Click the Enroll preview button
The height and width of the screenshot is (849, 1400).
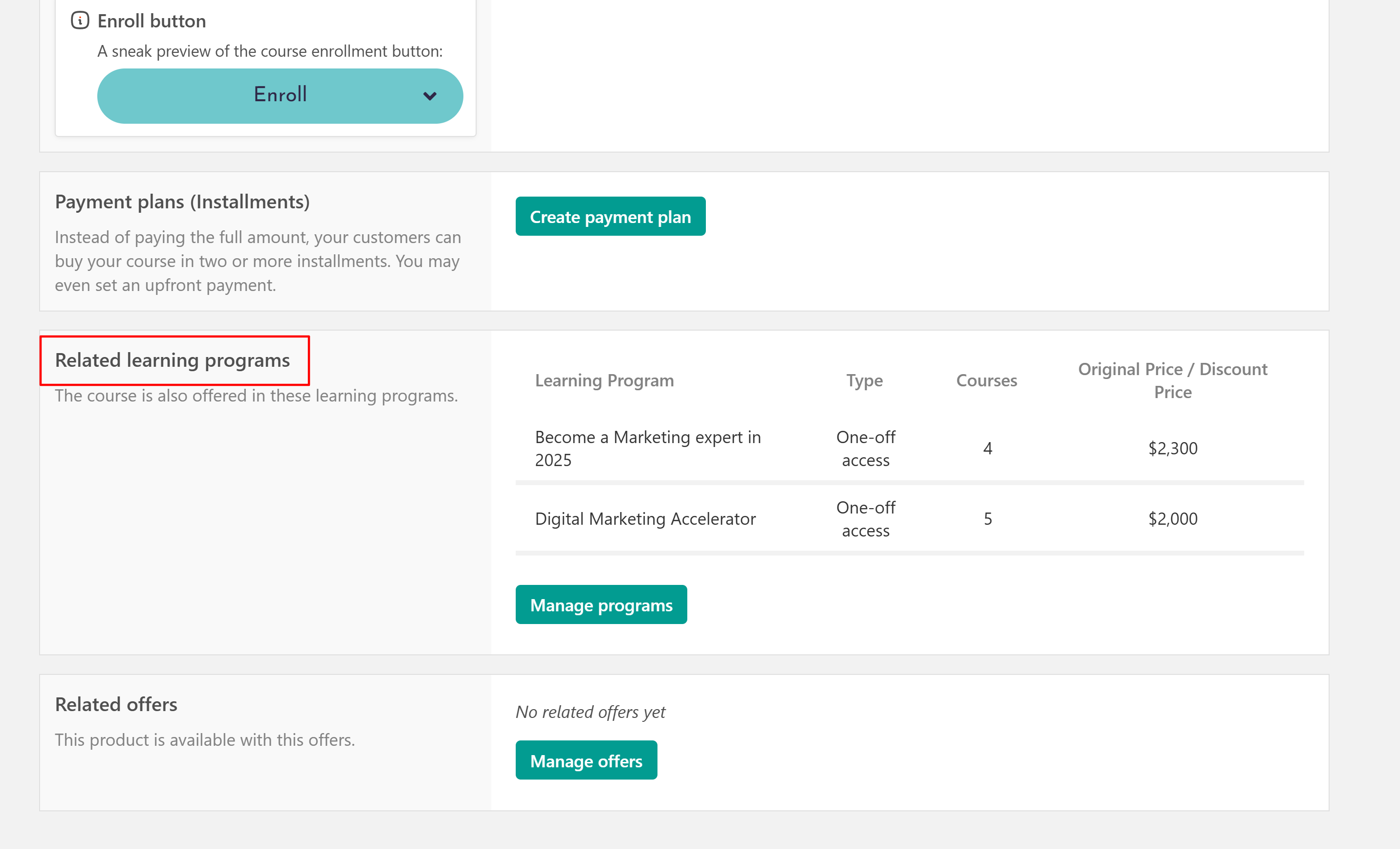pyautogui.click(x=280, y=95)
